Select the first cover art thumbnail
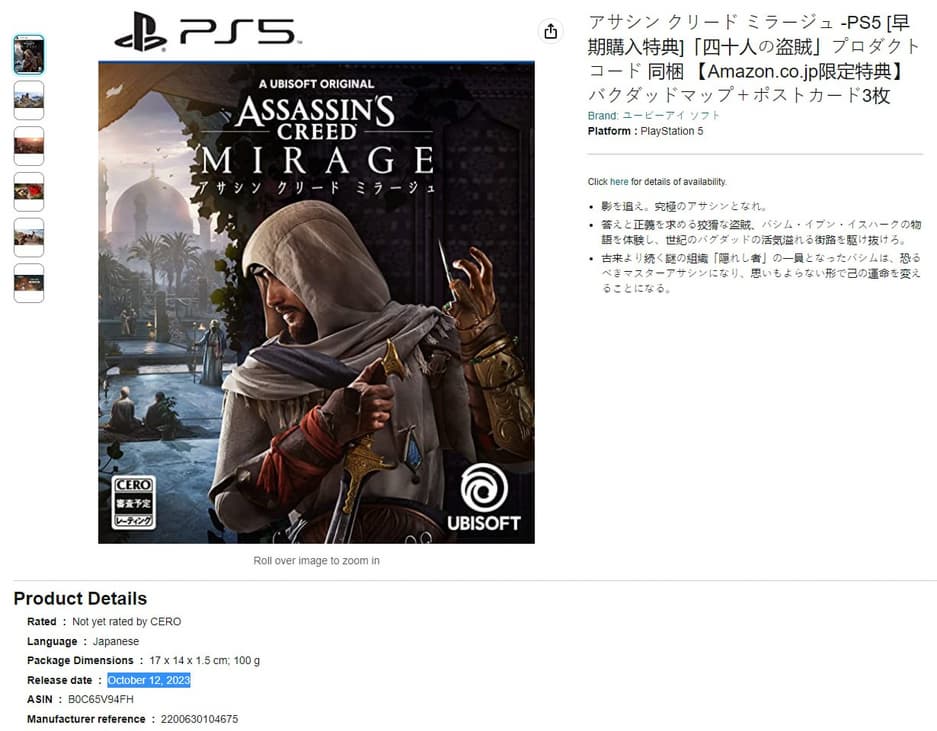Screen dimensions: 937x731 coord(29,54)
